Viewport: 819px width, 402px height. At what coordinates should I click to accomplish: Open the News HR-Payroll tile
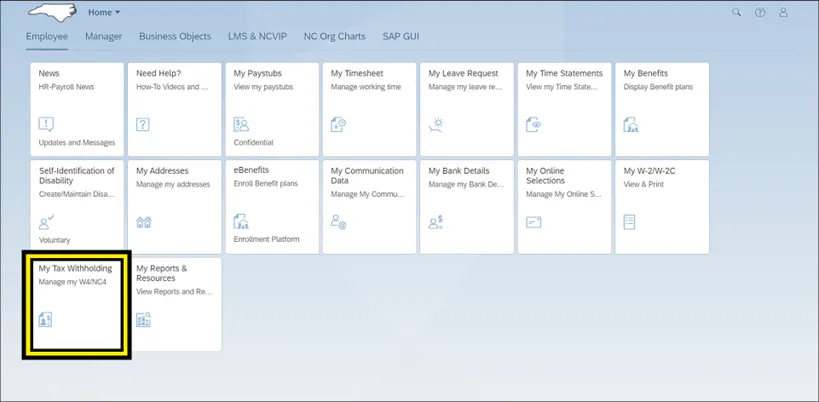[77, 109]
